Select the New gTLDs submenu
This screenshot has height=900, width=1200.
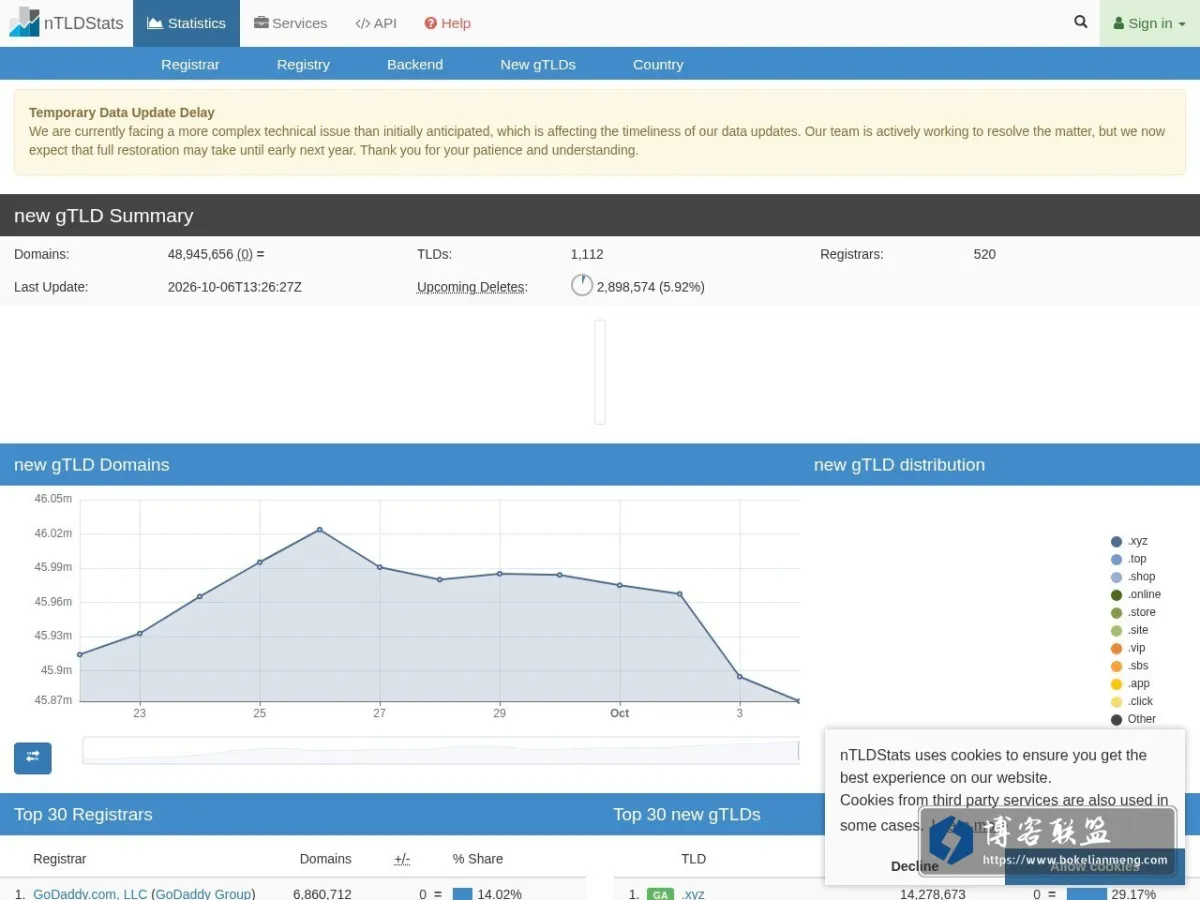(x=538, y=64)
